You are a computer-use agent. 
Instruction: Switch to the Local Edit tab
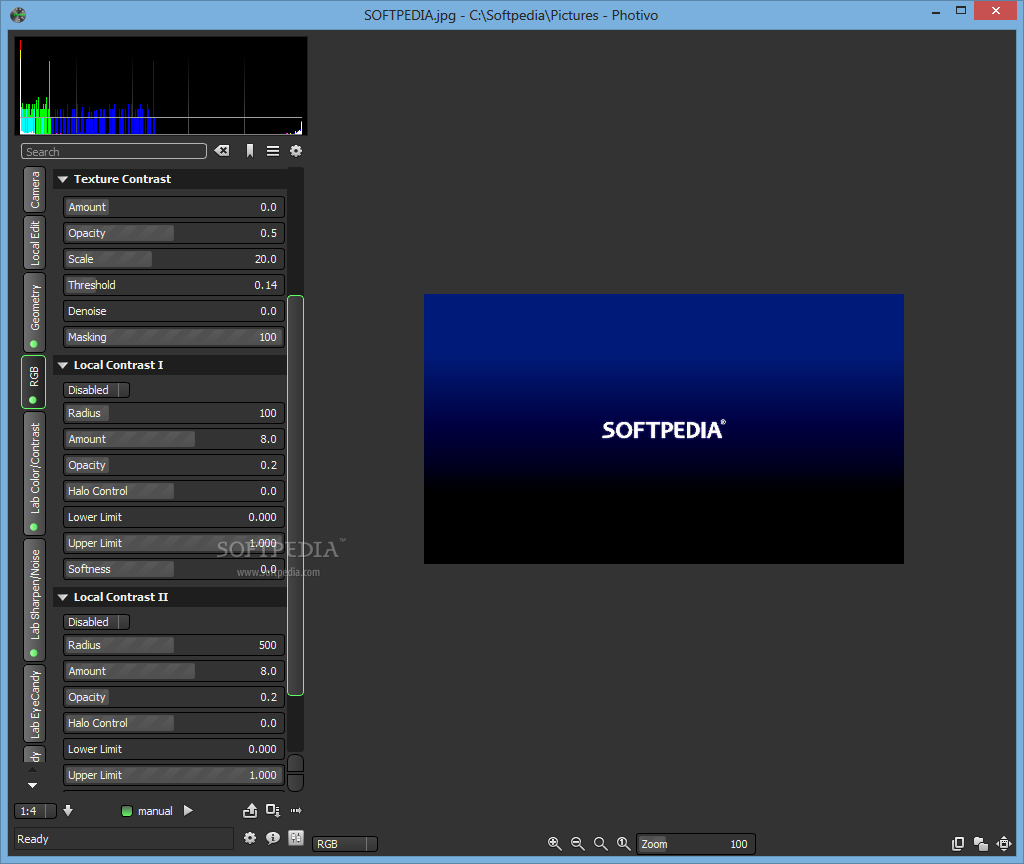click(35, 242)
